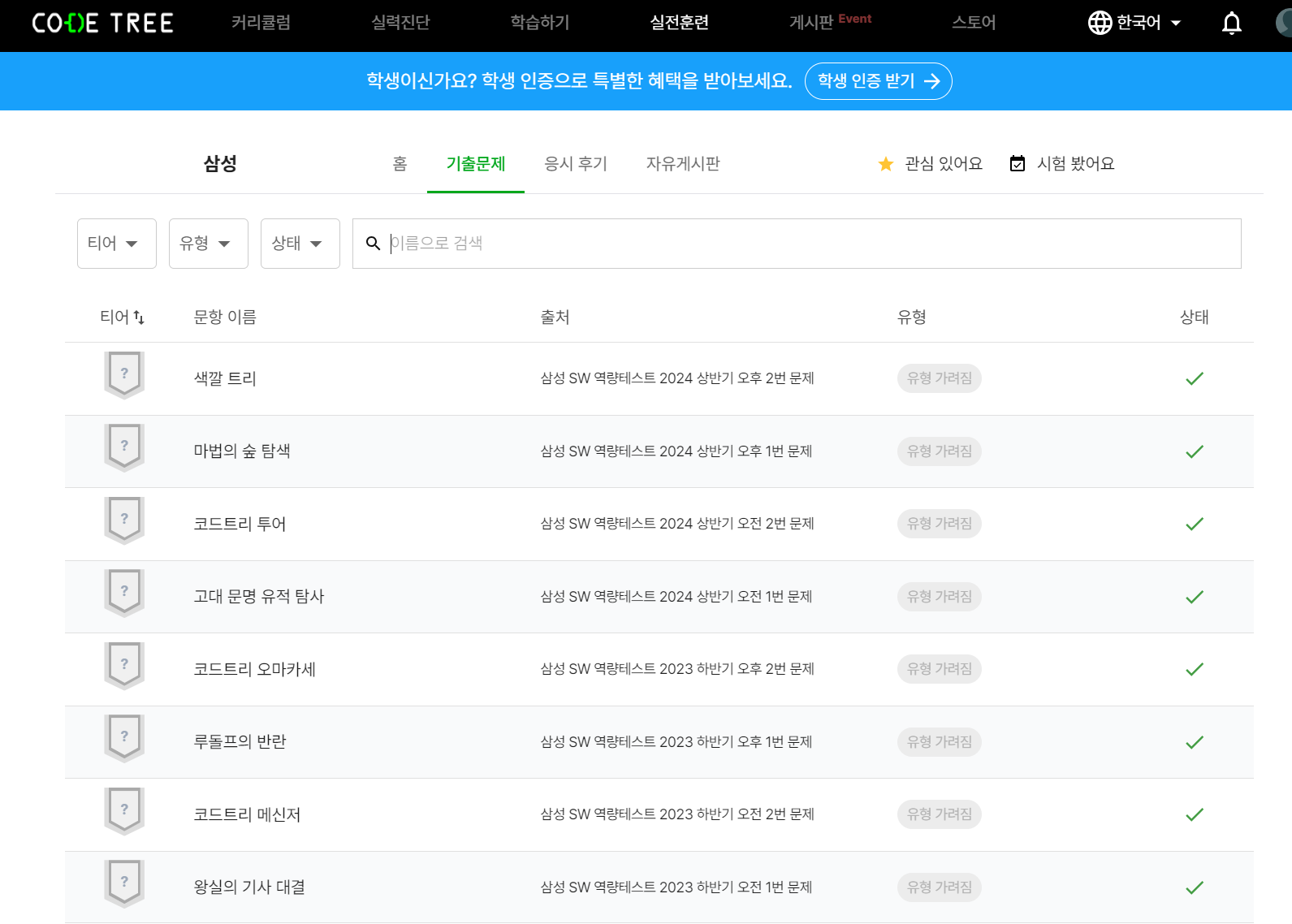Click source text '2023 하반기 오전 1번 문제'
1292x924 pixels.
736,887
